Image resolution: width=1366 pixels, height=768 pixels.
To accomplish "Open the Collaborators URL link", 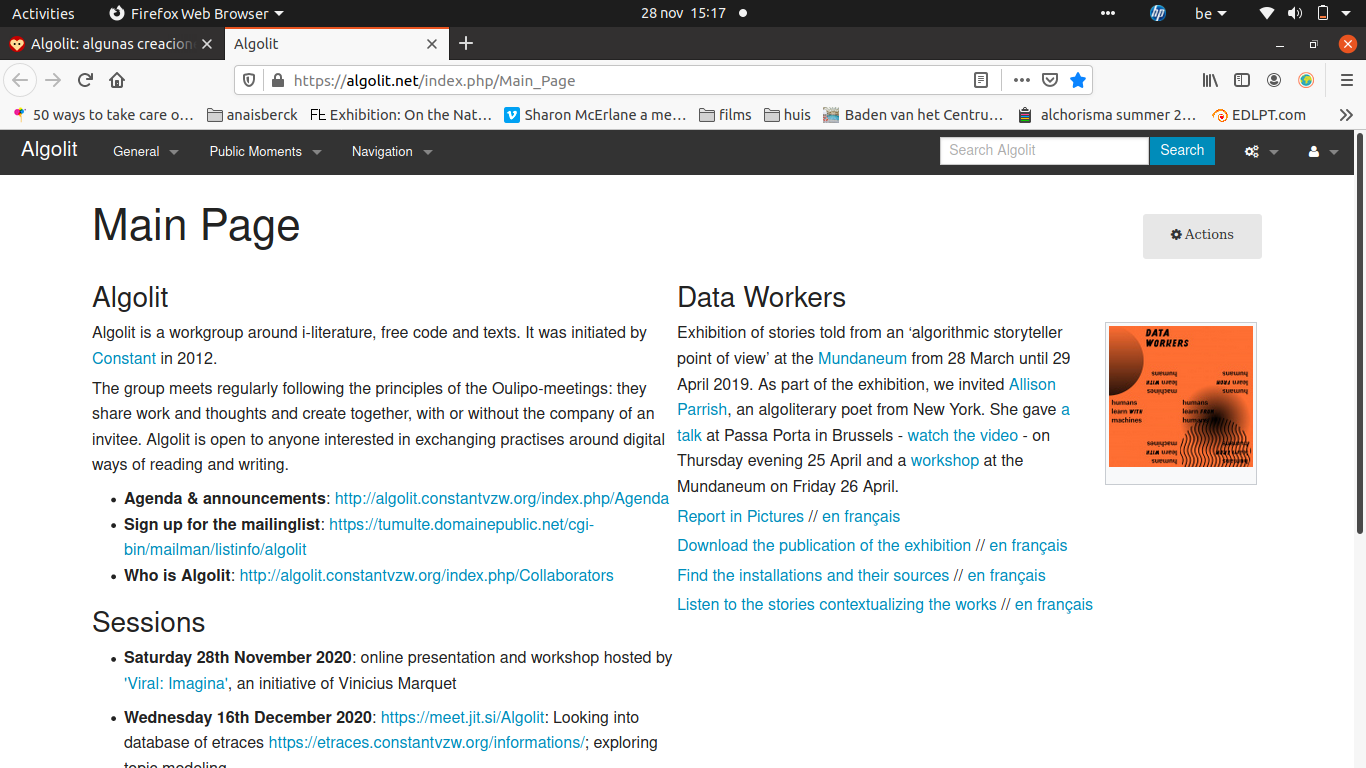I will (x=427, y=575).
